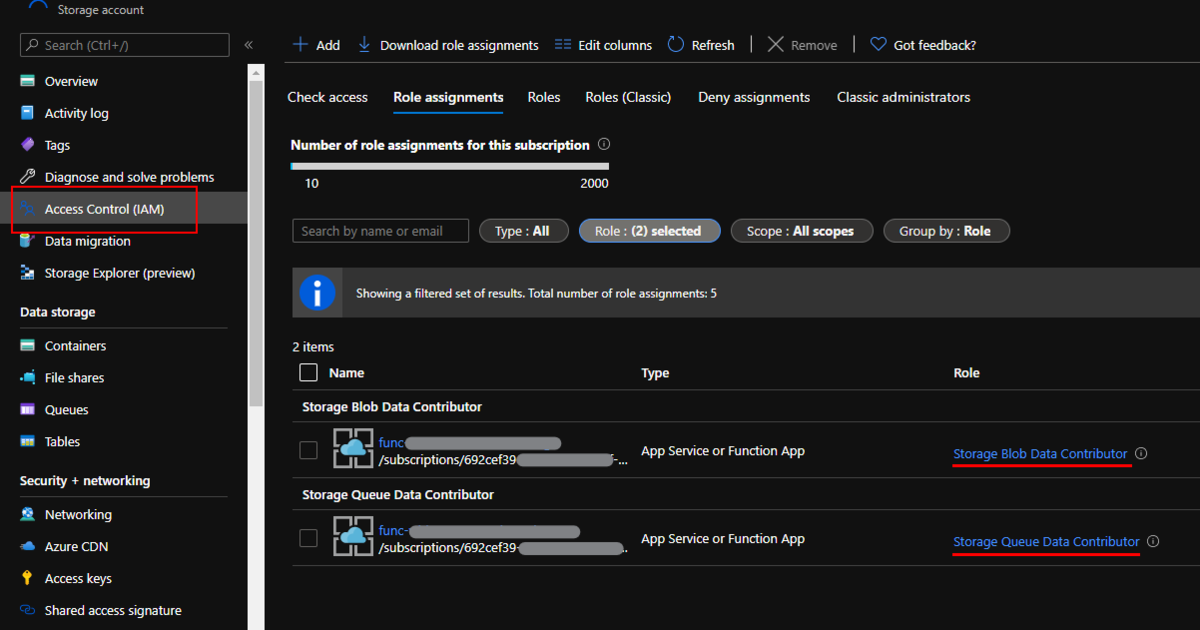Click the Remove button in toolbar
This screenshot has width=1200, height=630.
pos(802,45)
